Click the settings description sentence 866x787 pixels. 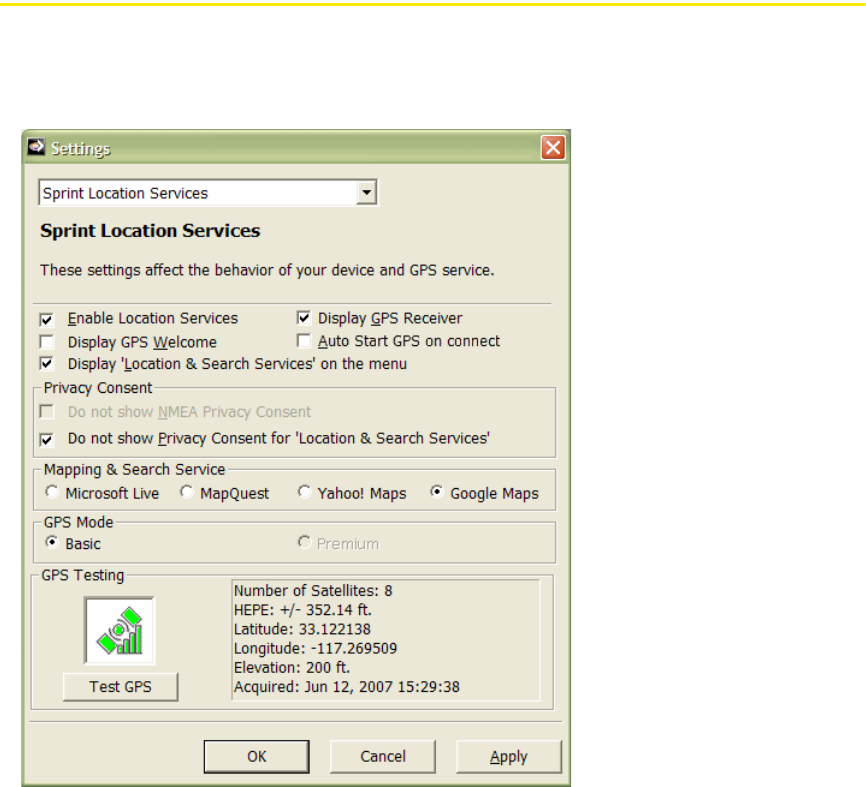267,270
